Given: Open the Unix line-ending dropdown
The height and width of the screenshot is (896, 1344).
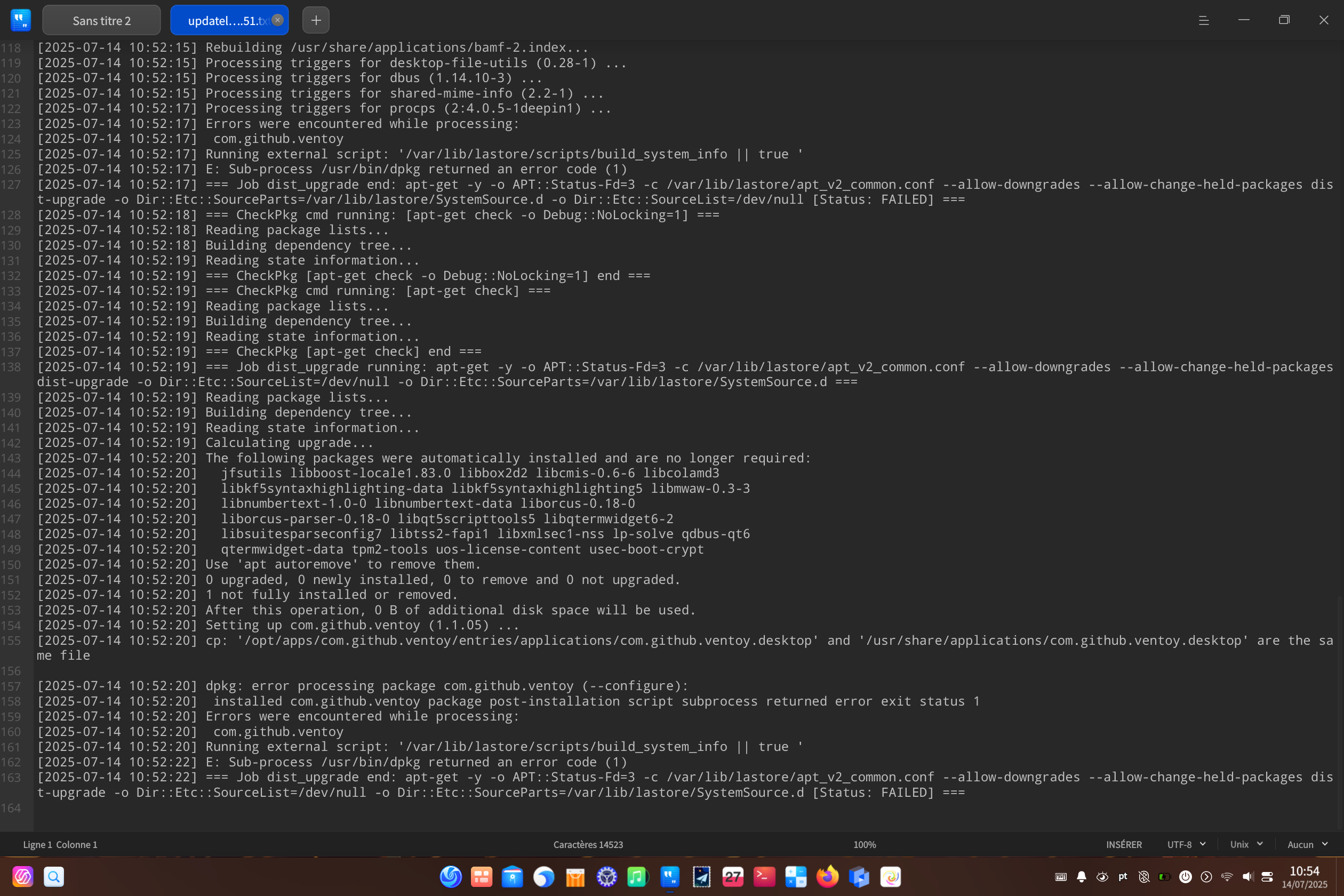Looking at the screenshot, I should tap(1246, 844).
